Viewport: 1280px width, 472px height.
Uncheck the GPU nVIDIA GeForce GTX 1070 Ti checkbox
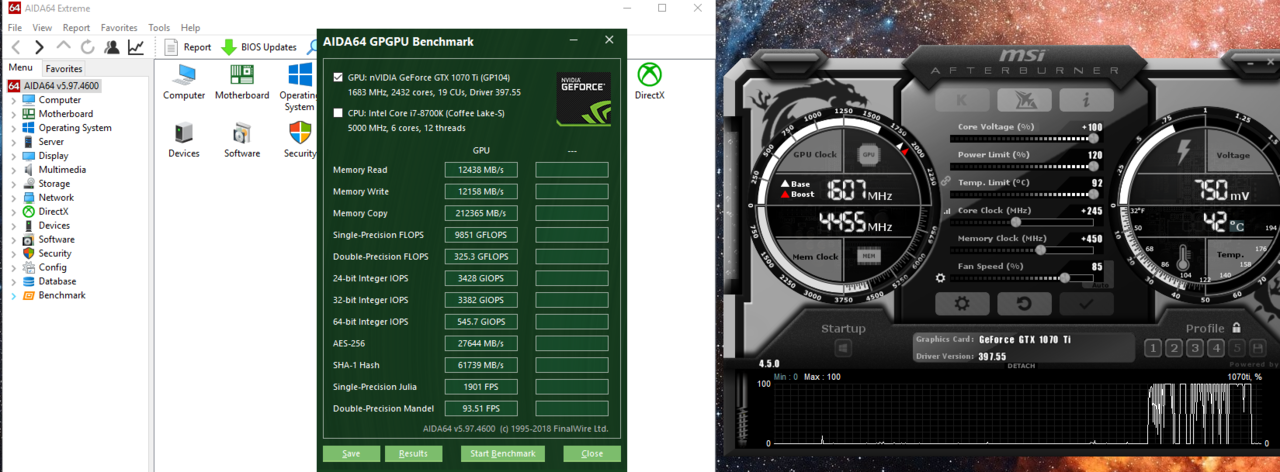tap(338, 77)
